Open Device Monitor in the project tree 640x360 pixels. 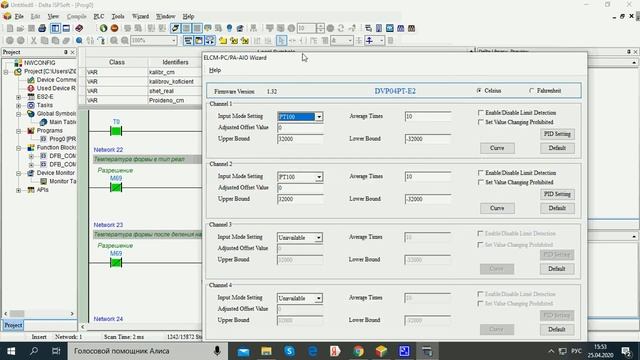coord(51,173)
